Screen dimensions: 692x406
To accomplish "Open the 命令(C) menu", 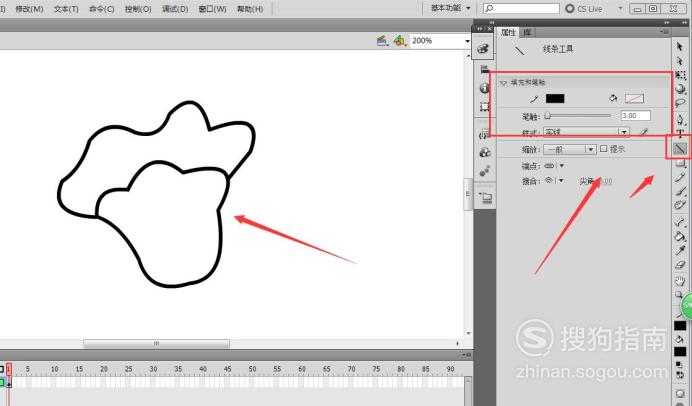I will point(102,9).
